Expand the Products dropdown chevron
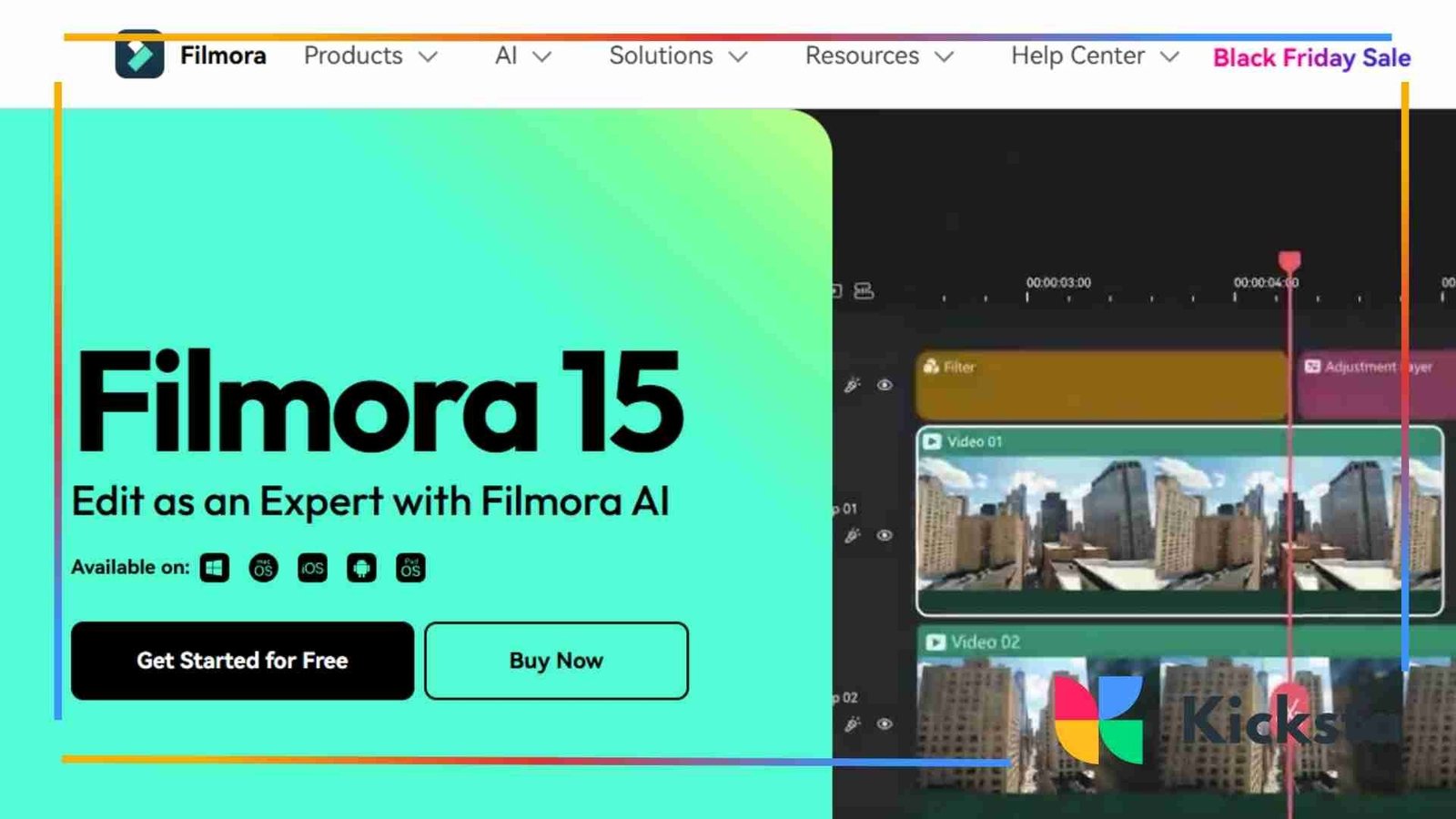Screen dimensions: 1456x819 tap(428, 56)
